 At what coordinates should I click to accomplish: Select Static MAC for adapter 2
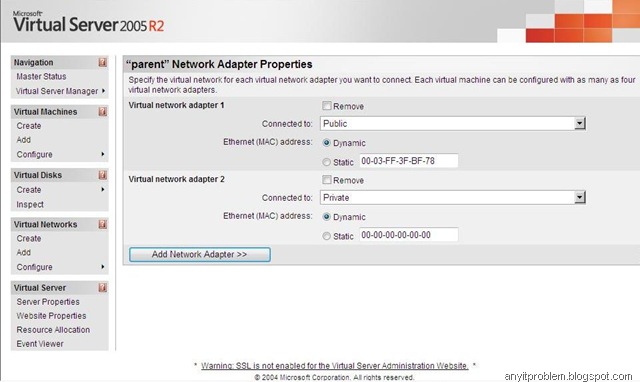(x=327, y=236)
